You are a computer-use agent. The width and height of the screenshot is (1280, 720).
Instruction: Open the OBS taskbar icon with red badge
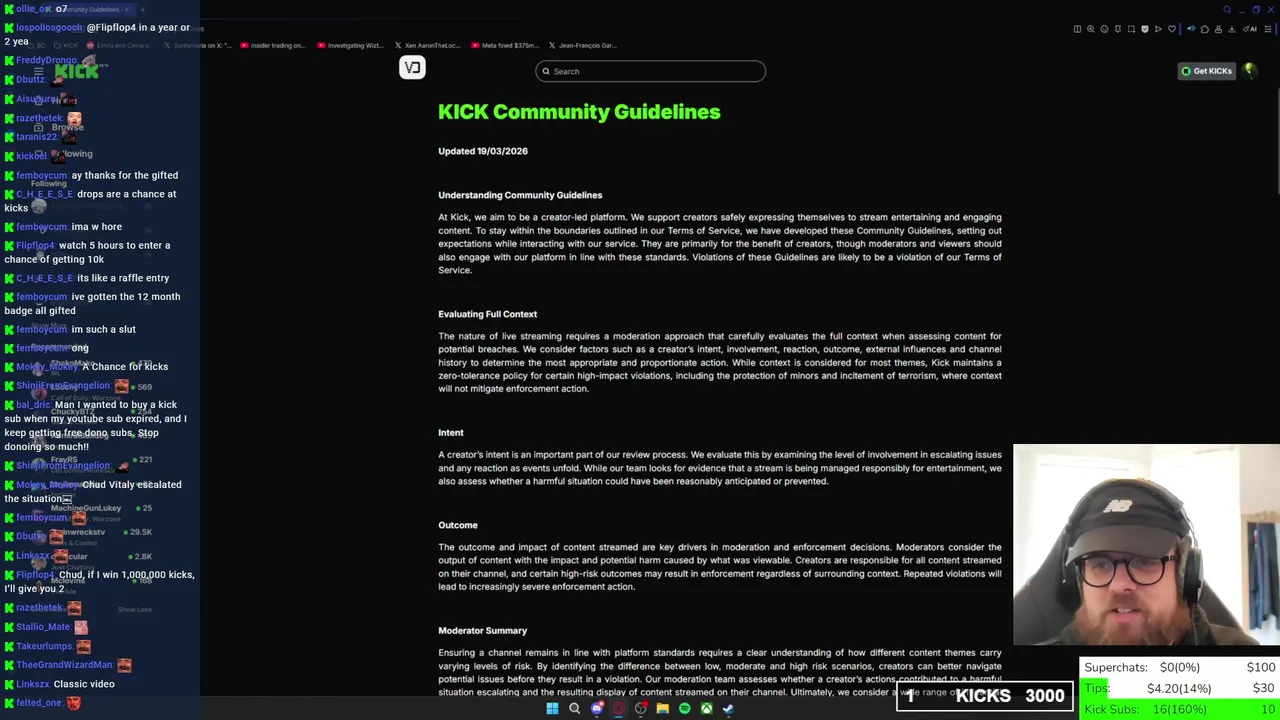(641, 708)
